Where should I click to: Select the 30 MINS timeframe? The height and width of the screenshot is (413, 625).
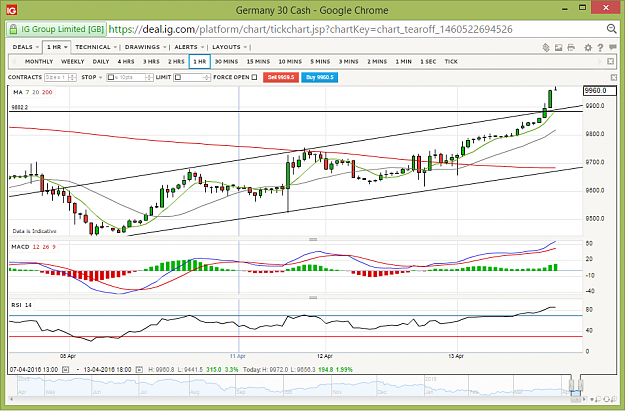point(226,61)
